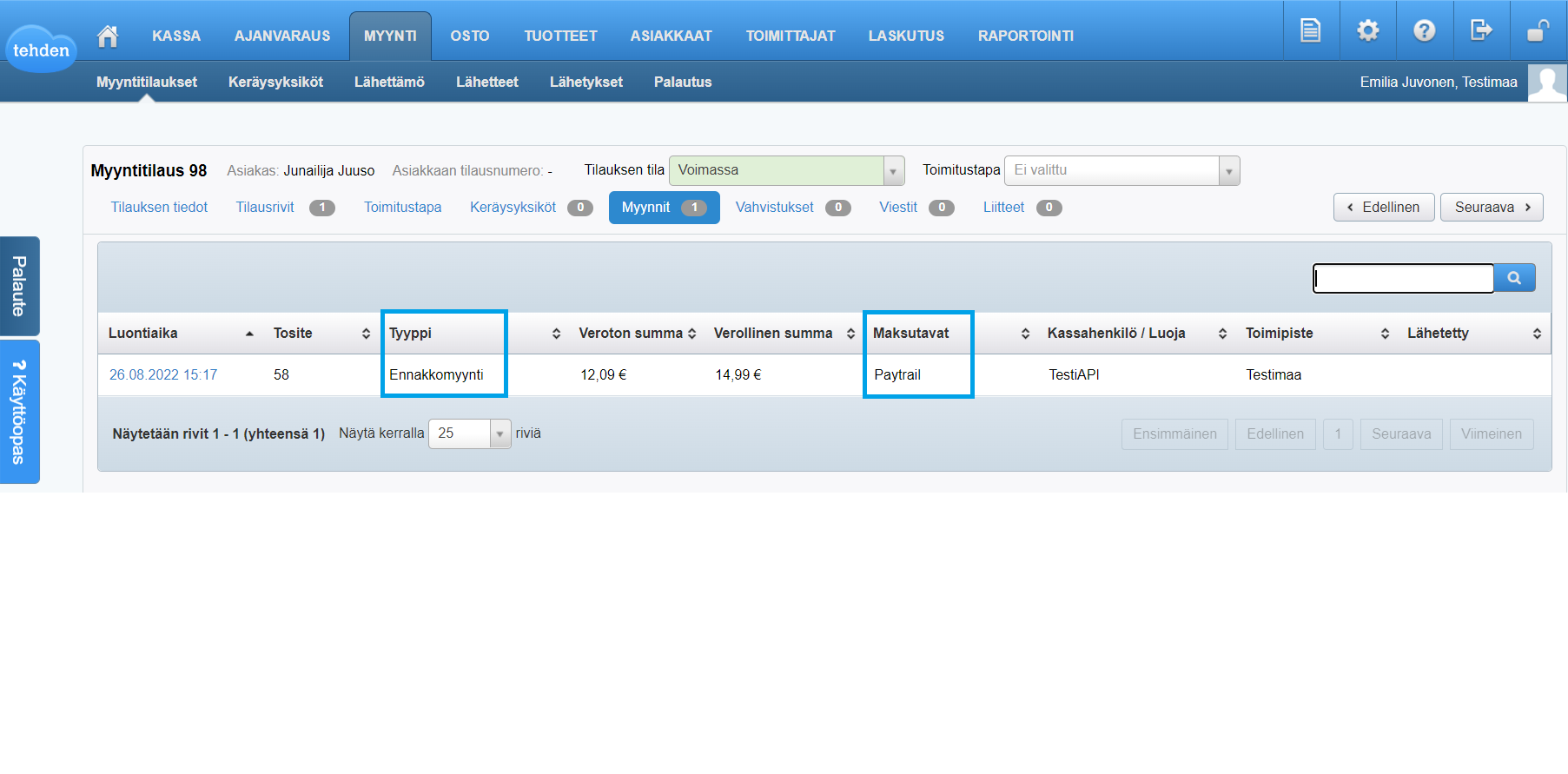Click the logout arrow icon
Image resolution: width=1568 pixels, height=774 pixels.
1480,30
